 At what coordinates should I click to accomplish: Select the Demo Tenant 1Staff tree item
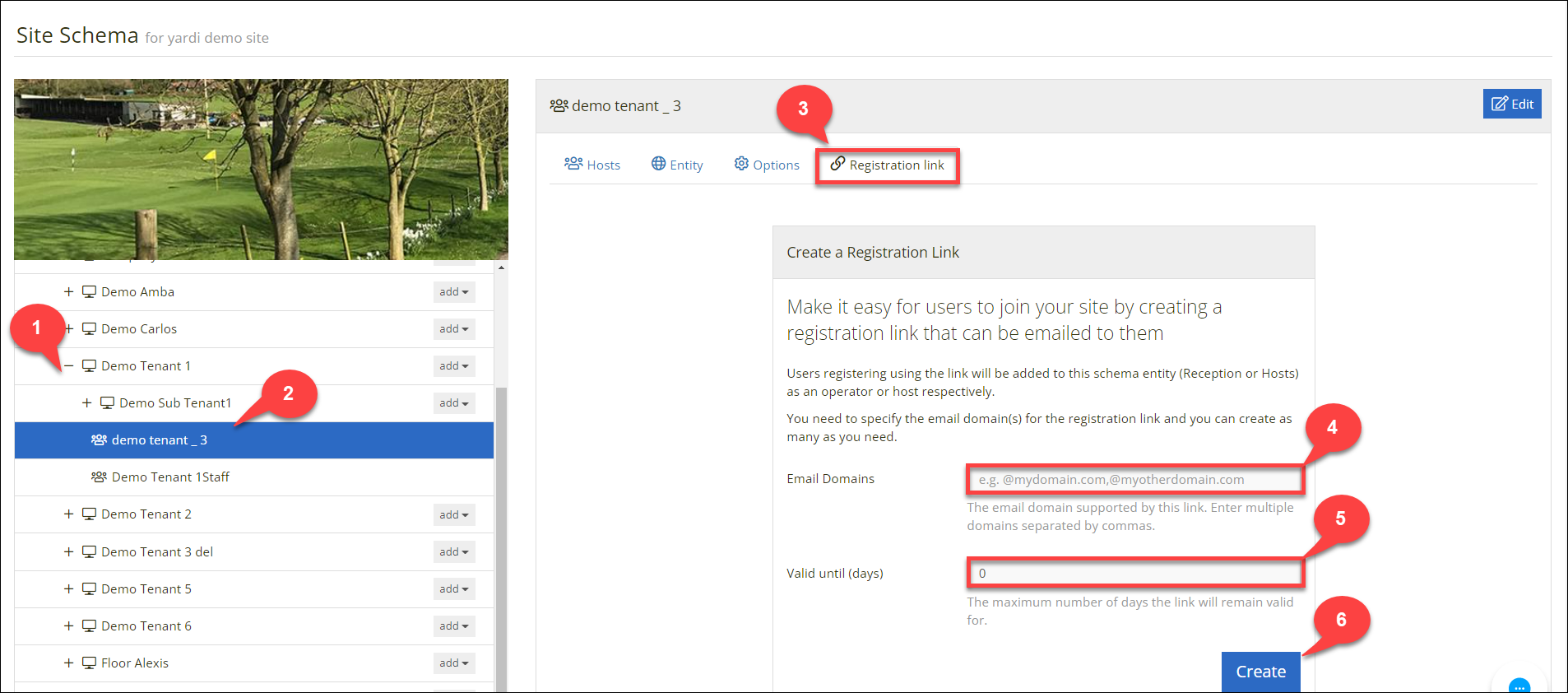point(170,477)
